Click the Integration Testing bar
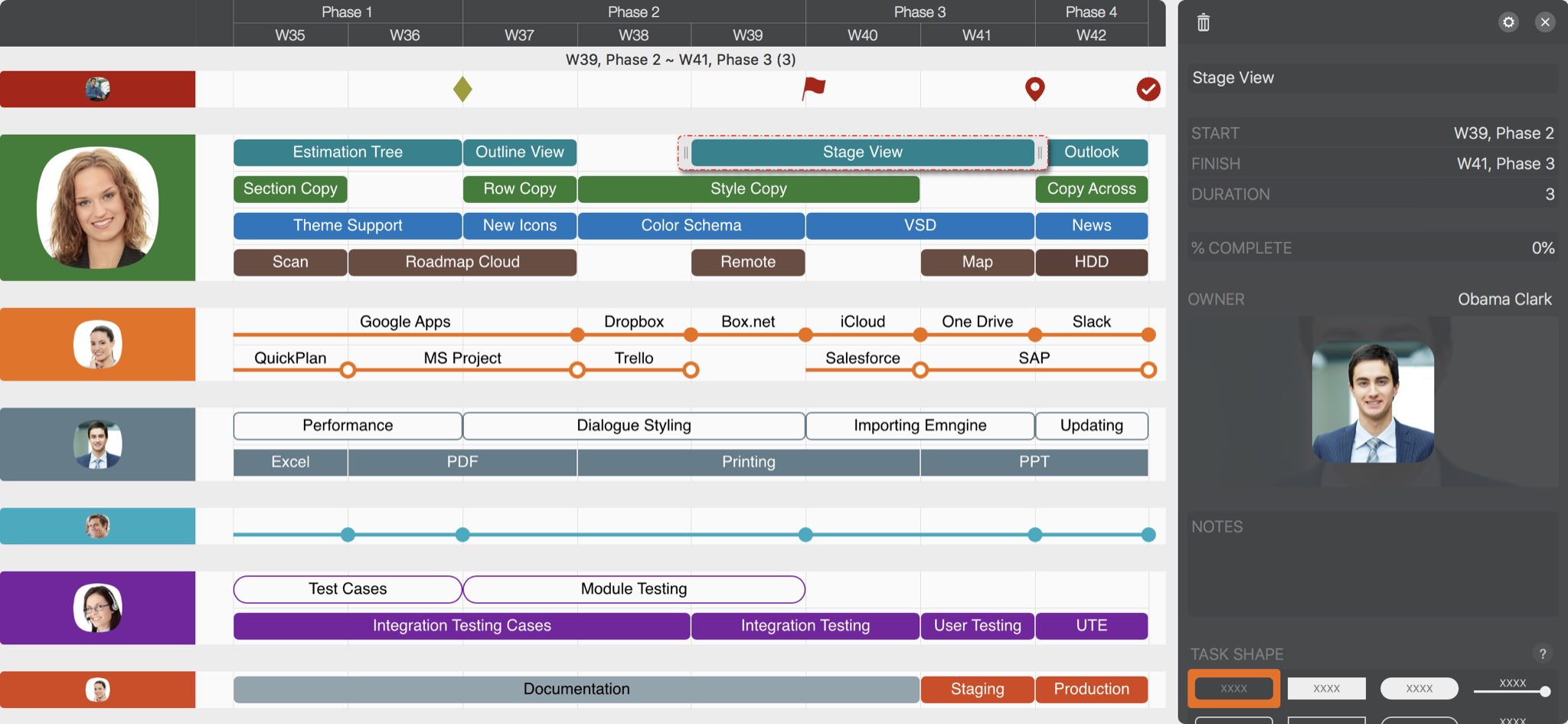 805,625
